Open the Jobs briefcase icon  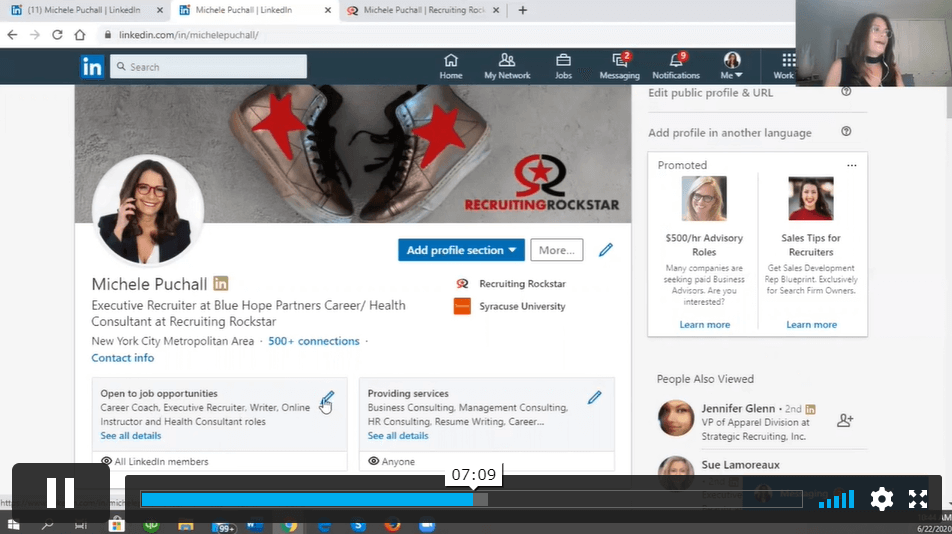tap(563, 61)
